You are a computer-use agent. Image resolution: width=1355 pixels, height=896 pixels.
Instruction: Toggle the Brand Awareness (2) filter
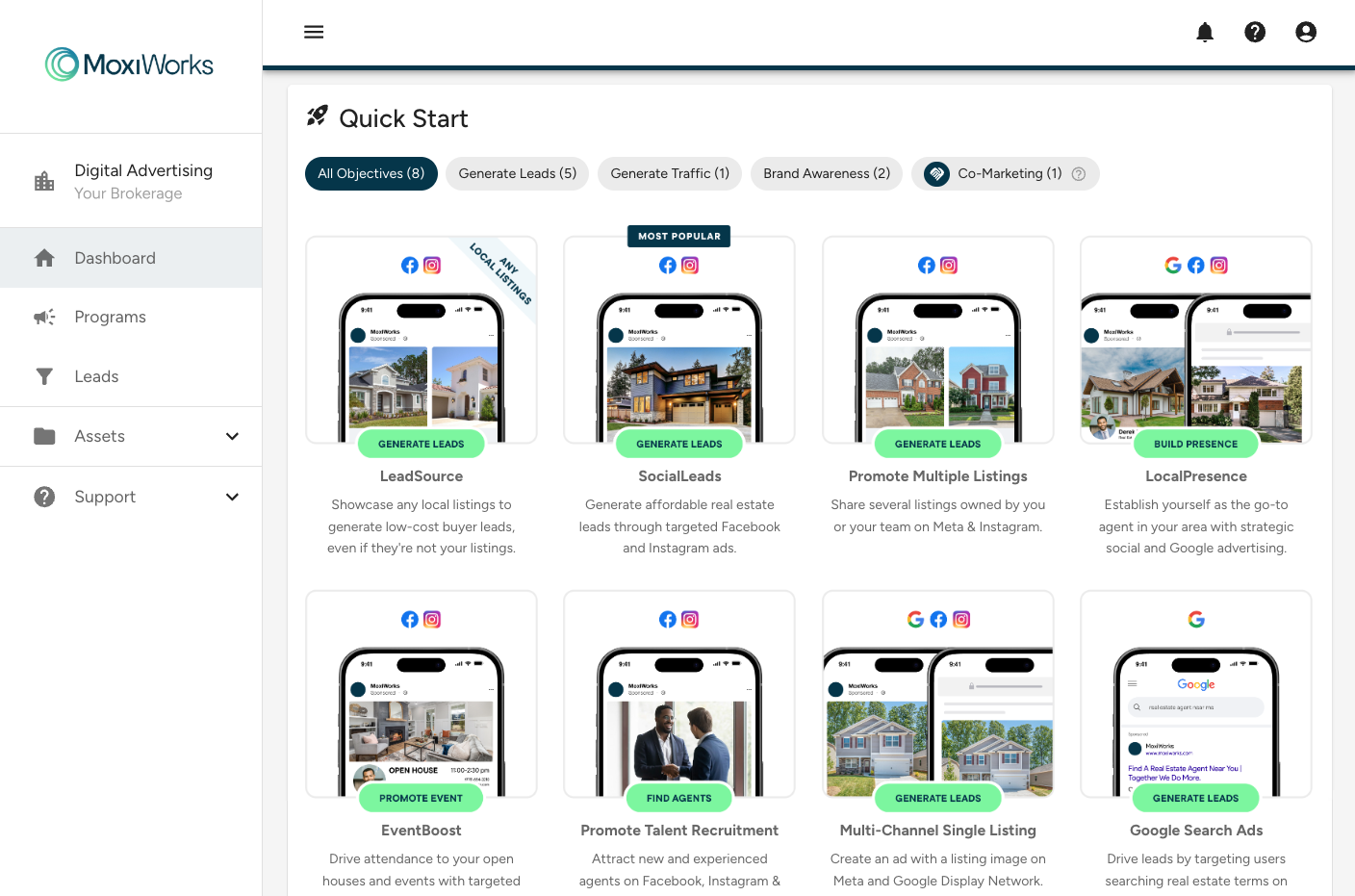(826, 173)
